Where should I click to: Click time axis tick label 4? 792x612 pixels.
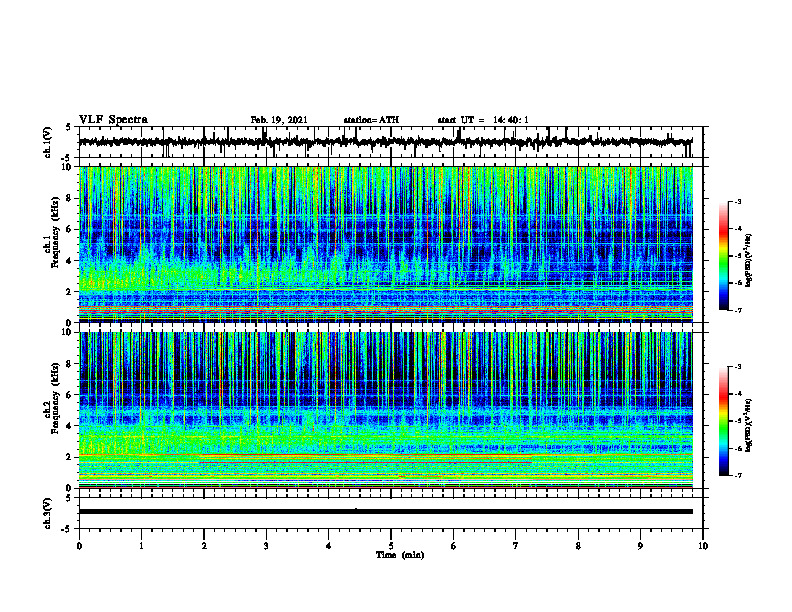pyautogui.click(x=329, y=546)
